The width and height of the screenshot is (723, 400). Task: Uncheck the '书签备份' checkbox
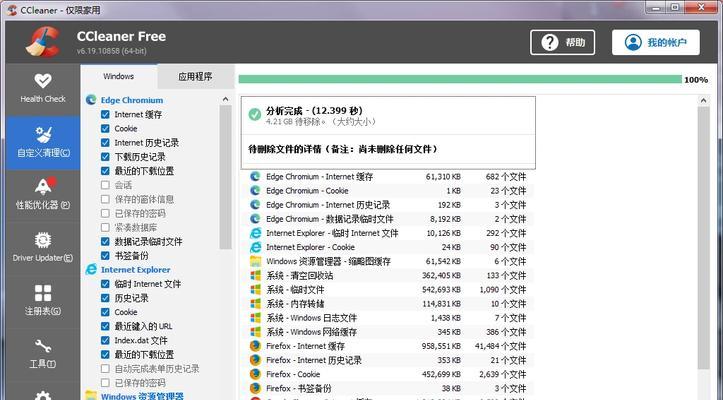[x=105, y=256]
